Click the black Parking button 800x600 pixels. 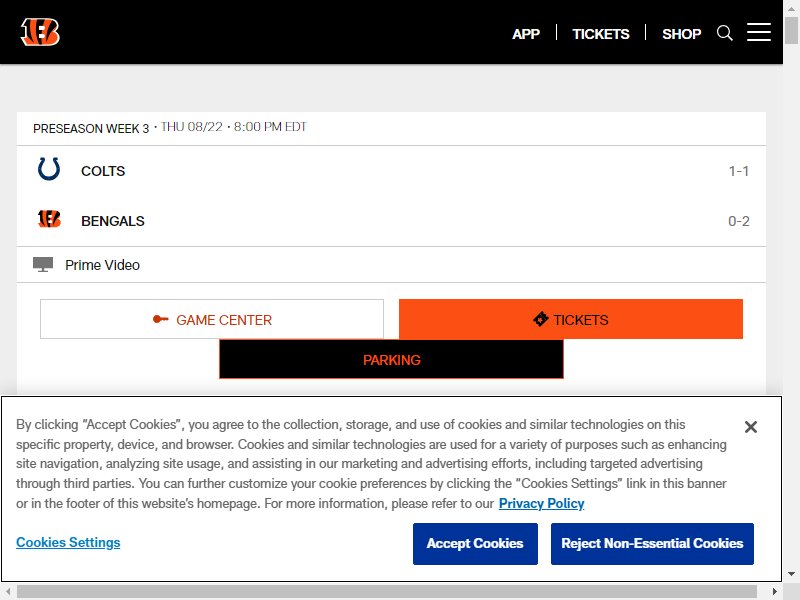point(391,360)
